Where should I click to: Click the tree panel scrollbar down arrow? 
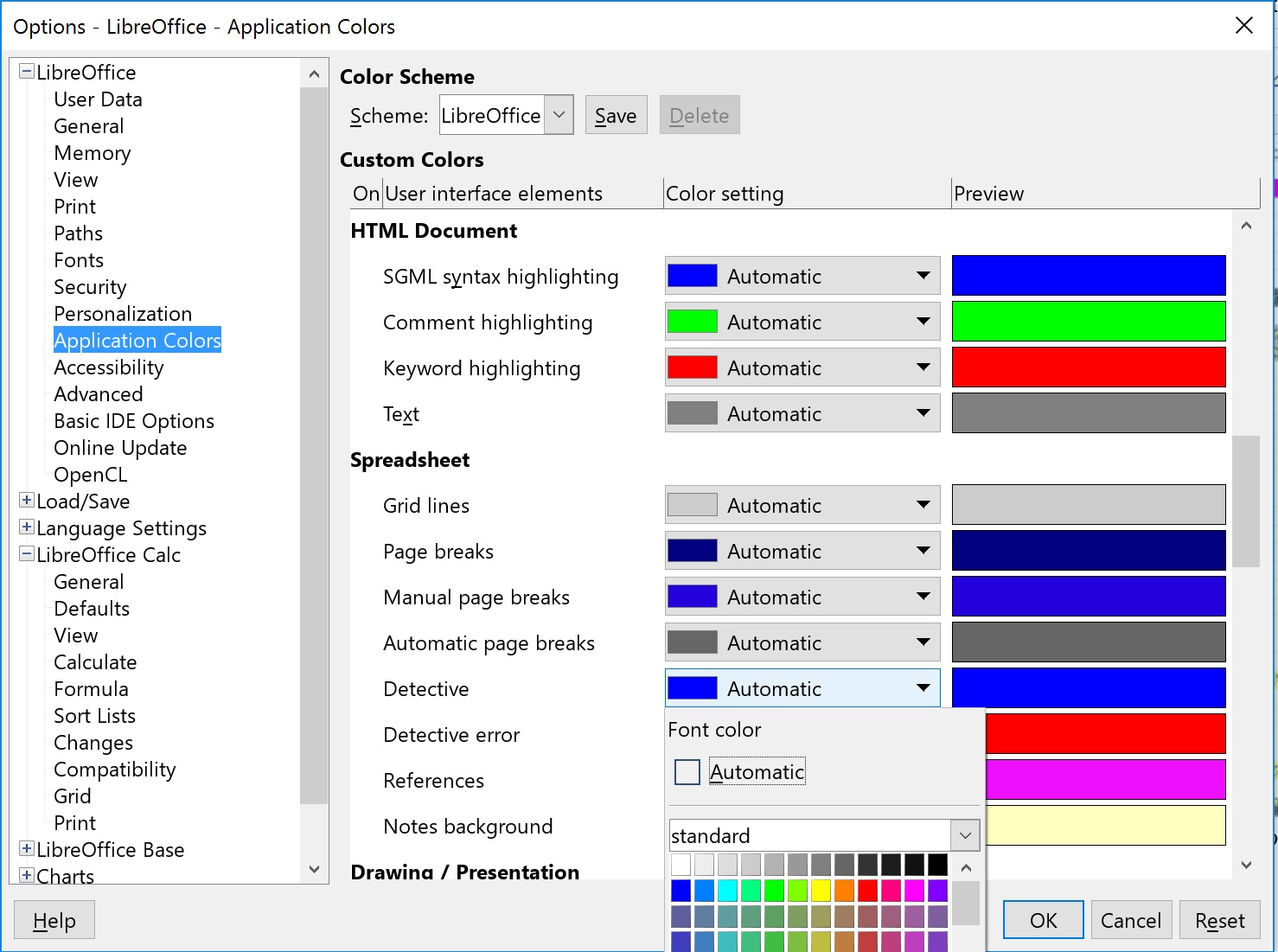click(314, 871)
